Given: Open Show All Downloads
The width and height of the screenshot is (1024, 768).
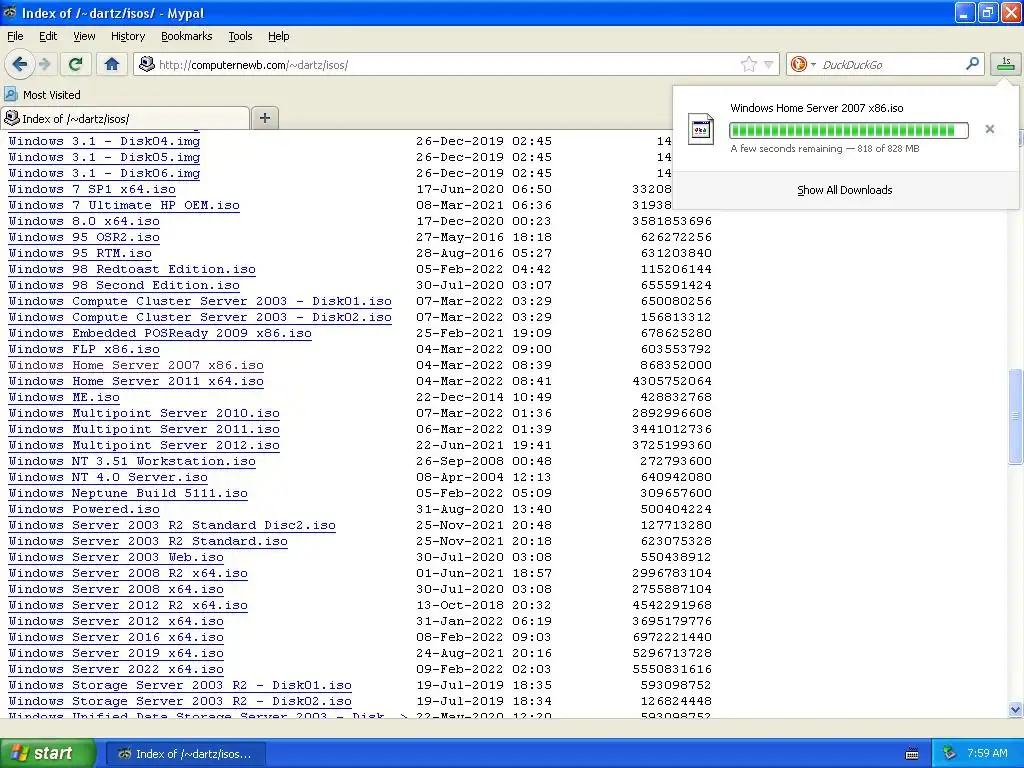Looking at the screenshot, I should tap(844, 190).
